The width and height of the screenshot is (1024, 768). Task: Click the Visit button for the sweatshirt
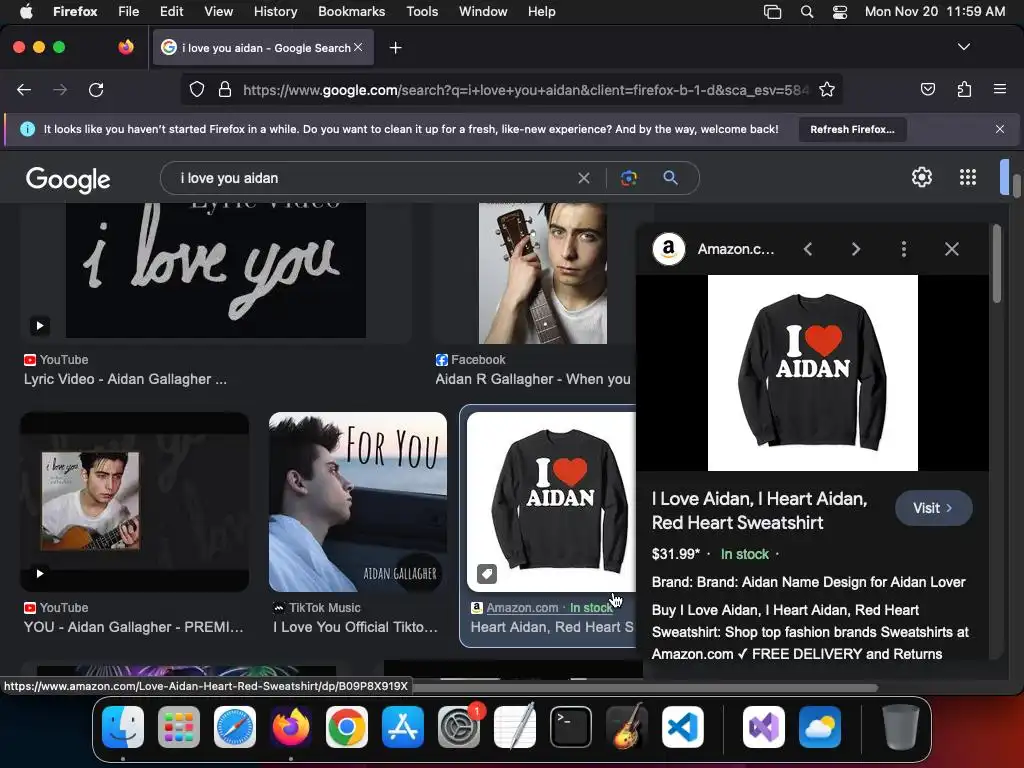pyautogui.click(x=933, y=508)
